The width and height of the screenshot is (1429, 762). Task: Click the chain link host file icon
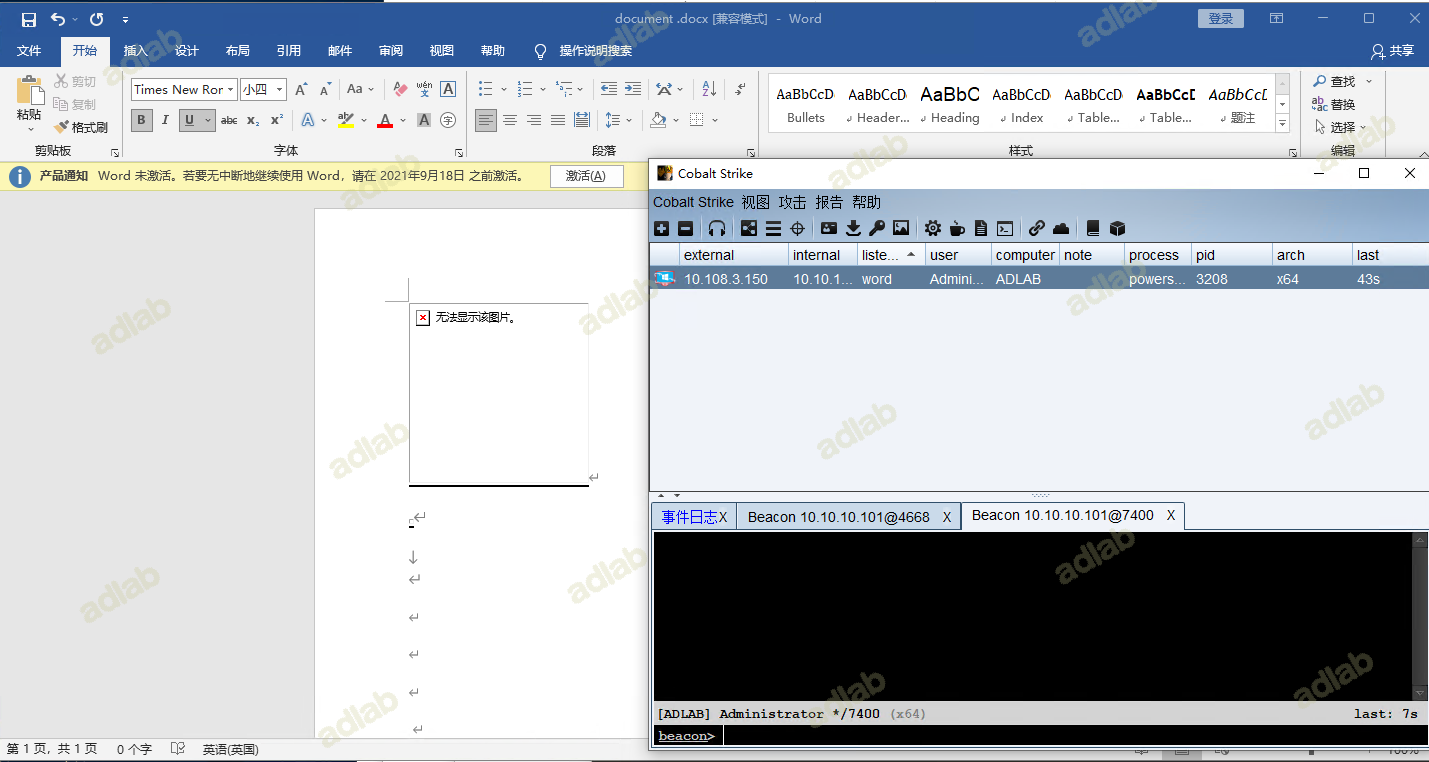pyautogui.click(x=1037, y=228)
